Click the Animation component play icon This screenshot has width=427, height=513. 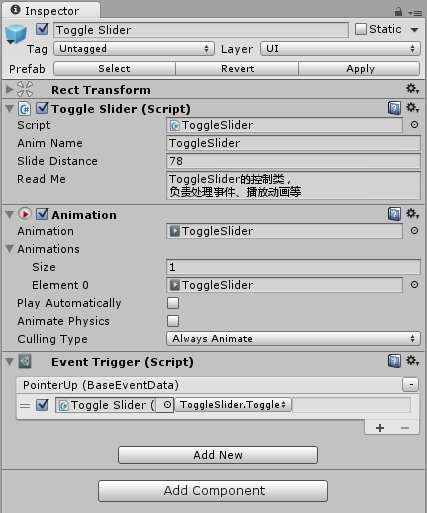point(25,214)
